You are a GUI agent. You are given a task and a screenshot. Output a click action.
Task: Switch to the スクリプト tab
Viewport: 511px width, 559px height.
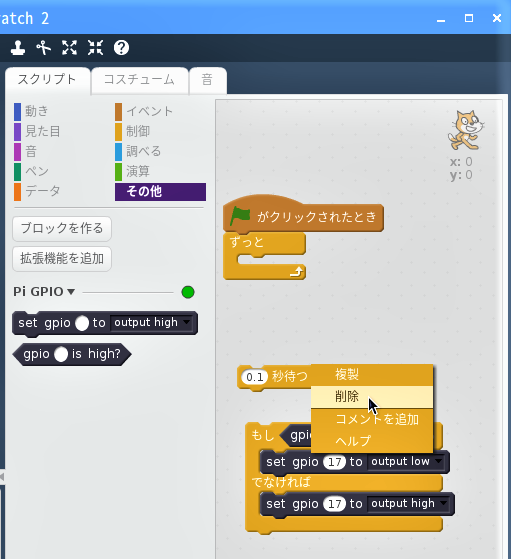(x=47, y=79)
